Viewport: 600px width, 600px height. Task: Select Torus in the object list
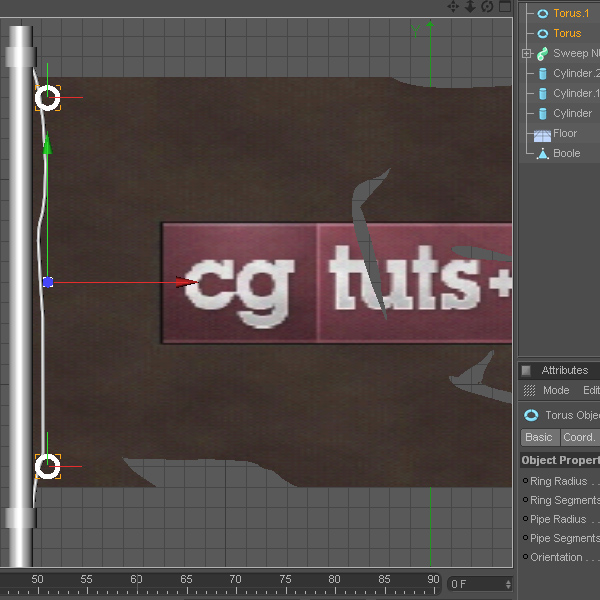point(567,33)
